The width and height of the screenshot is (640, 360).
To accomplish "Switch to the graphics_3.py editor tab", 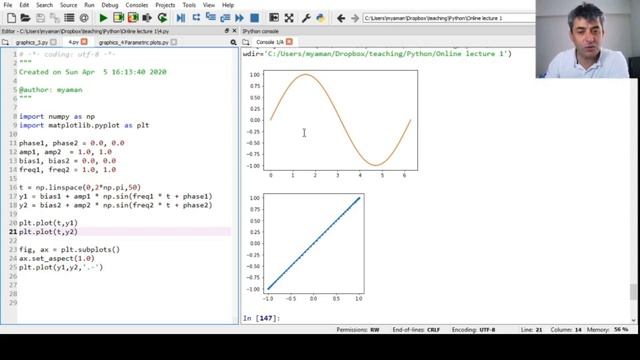I will pyautogui.click(x=31, y=42).
